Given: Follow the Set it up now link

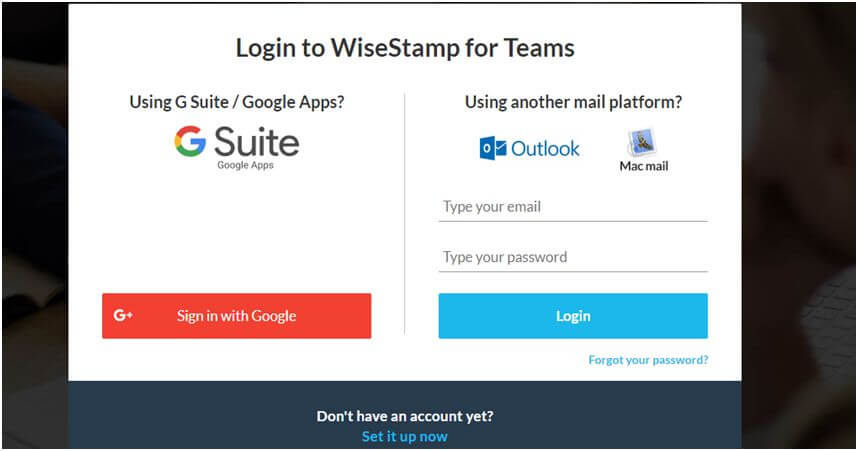Looking at the screenshot, I should [x=404, y=436].
